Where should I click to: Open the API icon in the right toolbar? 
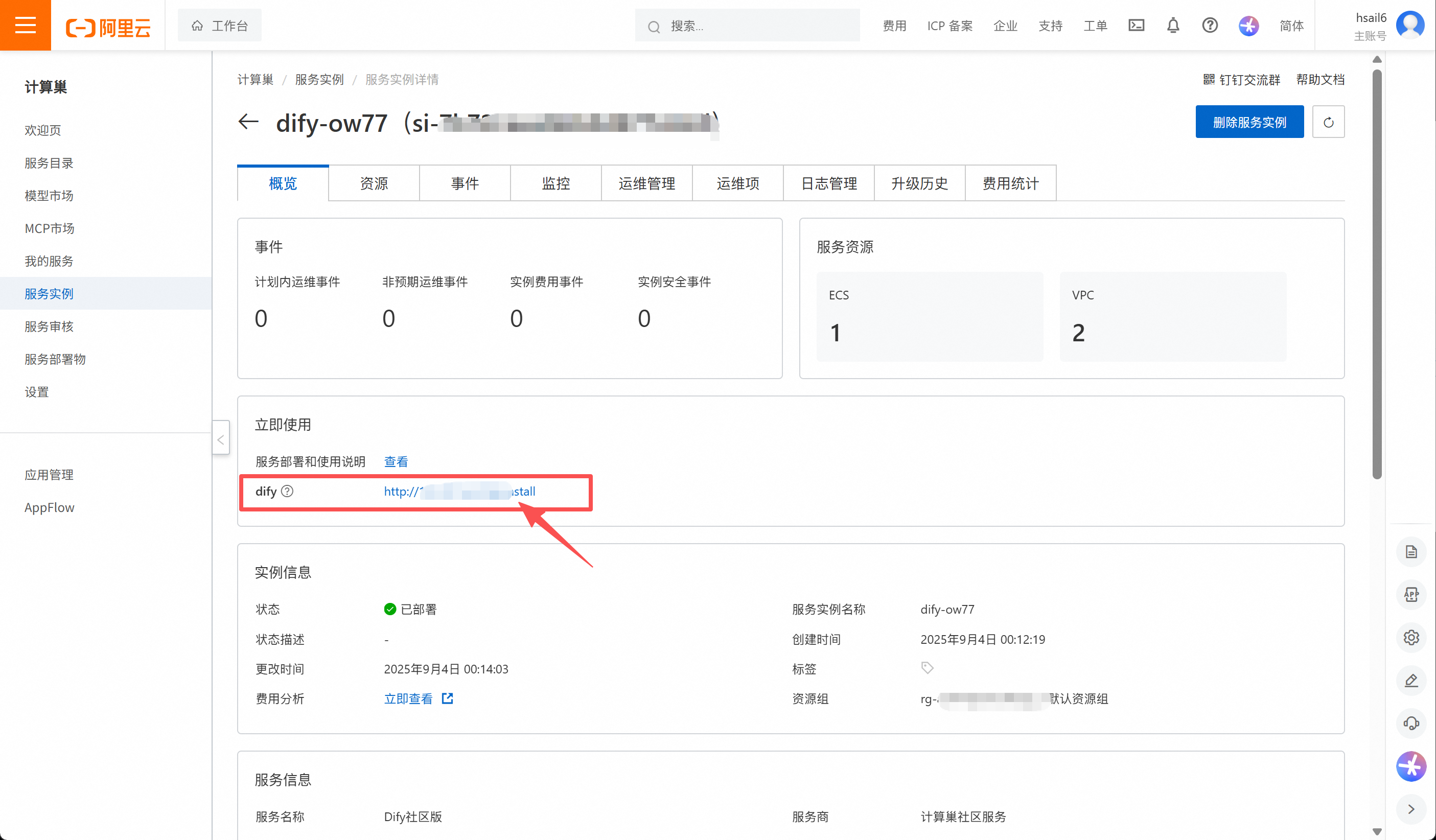pyautogui.click(x=1411, y=594)
